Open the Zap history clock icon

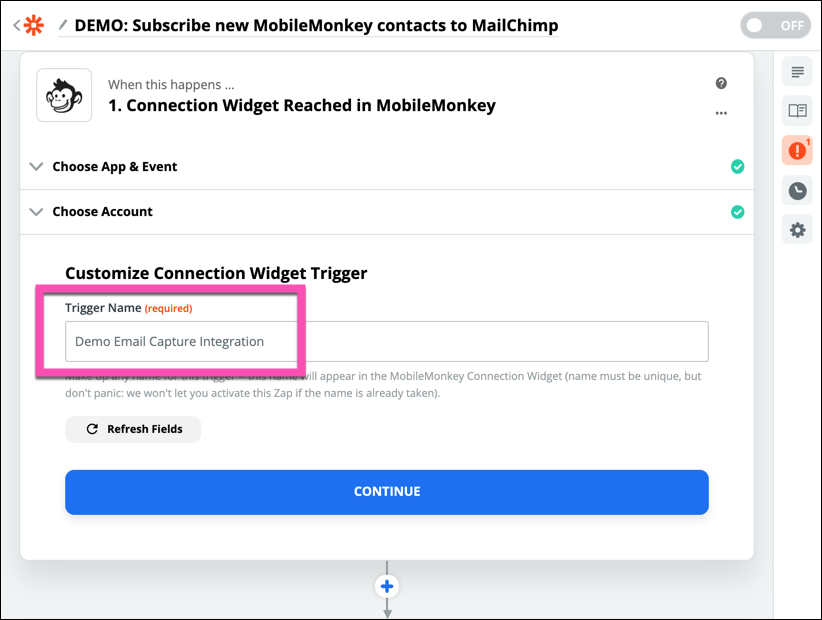pyautogui.click(x=797, y=190)
